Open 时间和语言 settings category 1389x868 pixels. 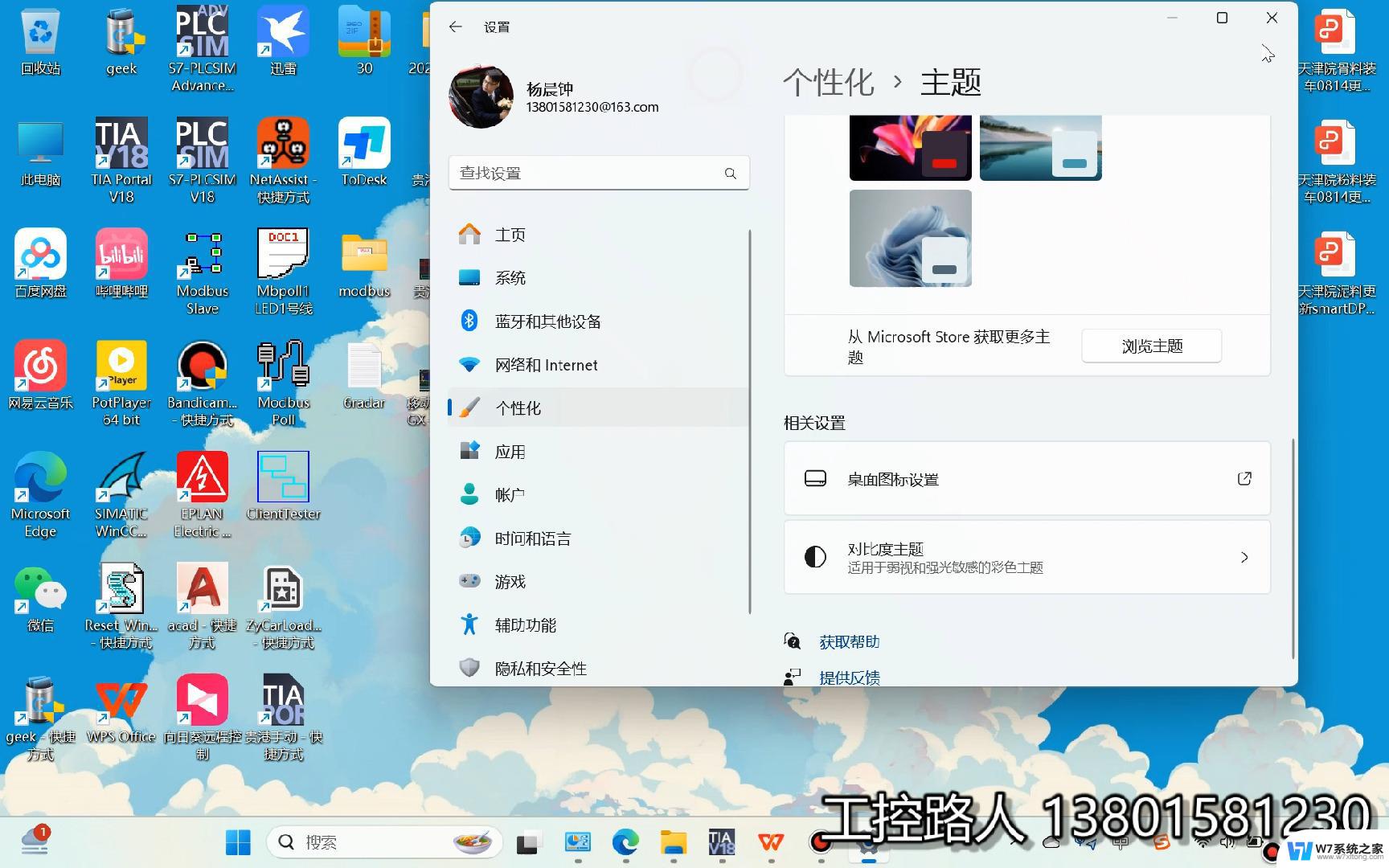(598, 538)
